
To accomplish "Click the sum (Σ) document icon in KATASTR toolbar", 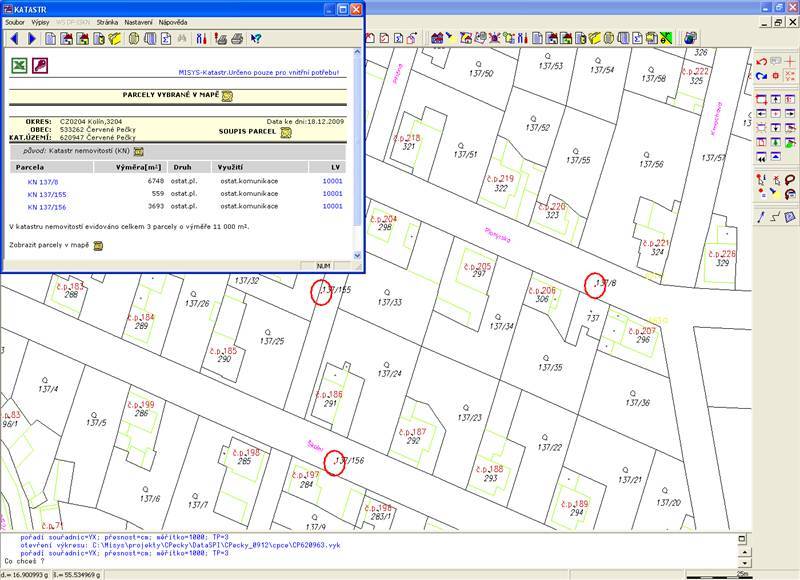I will (x=166, y=39).
